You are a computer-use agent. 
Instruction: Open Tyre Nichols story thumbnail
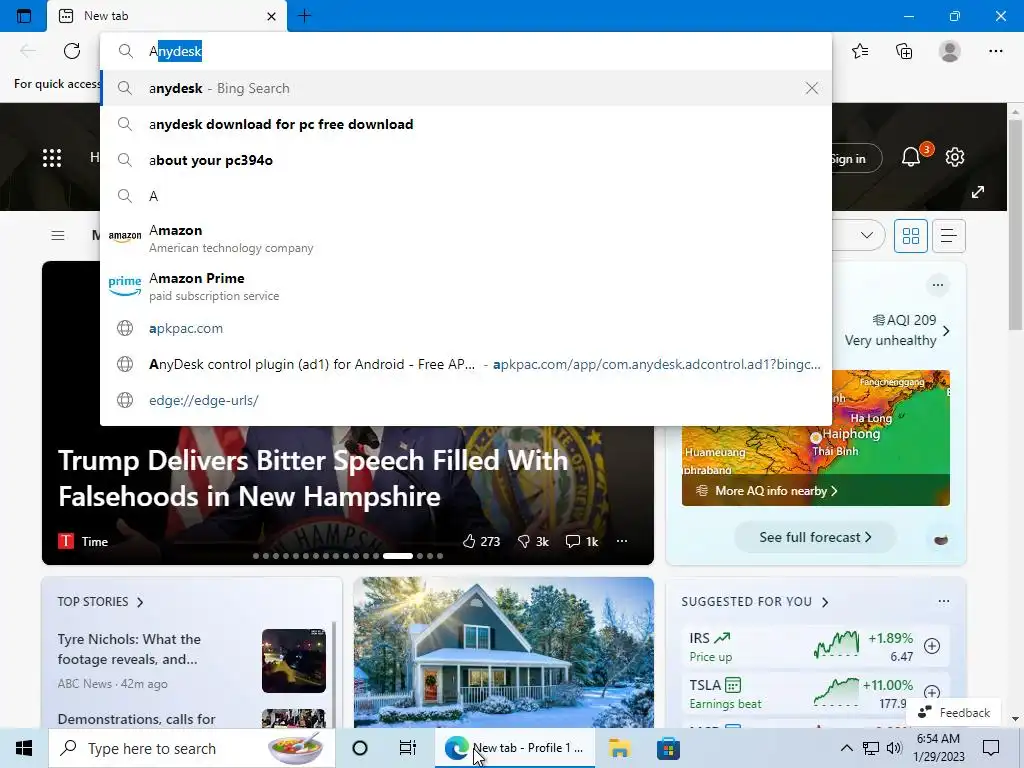point(294,661)
